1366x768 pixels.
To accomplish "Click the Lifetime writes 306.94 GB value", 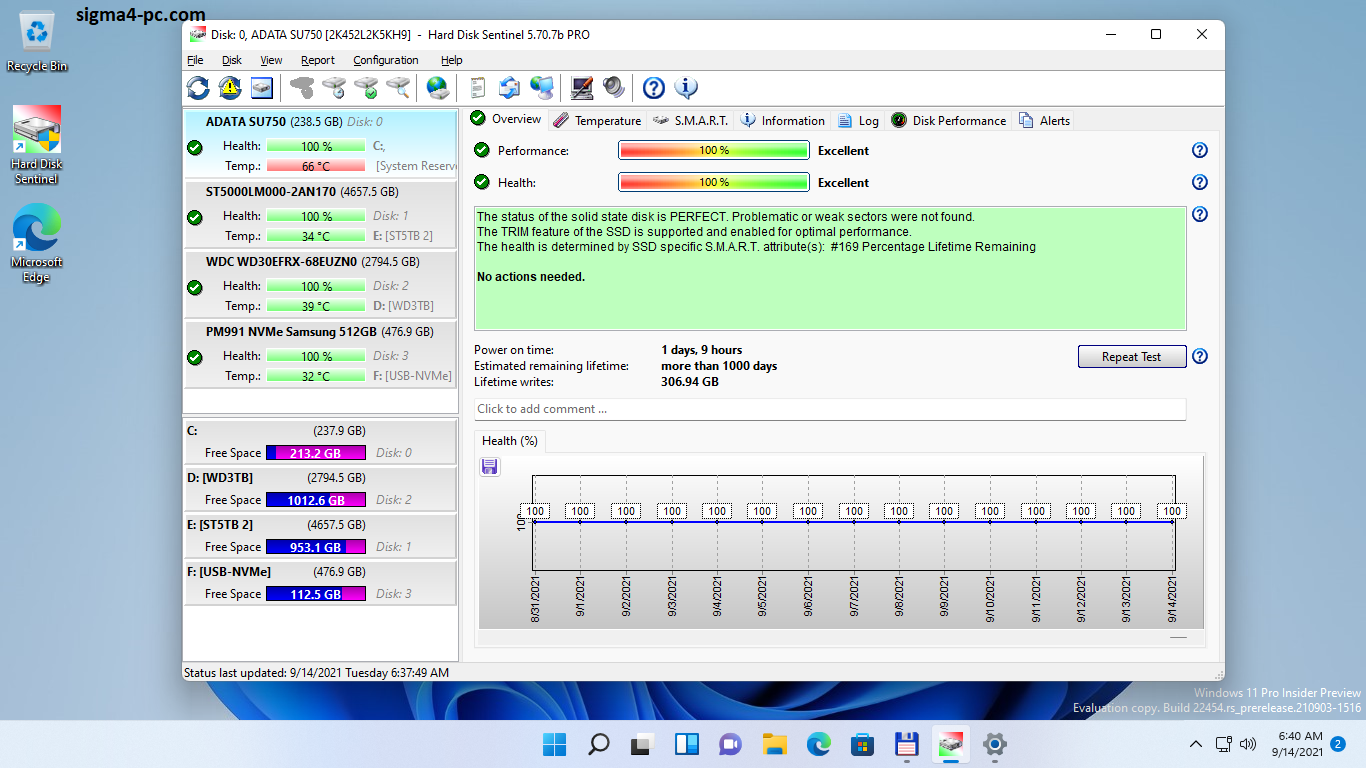I will (690, 382).
